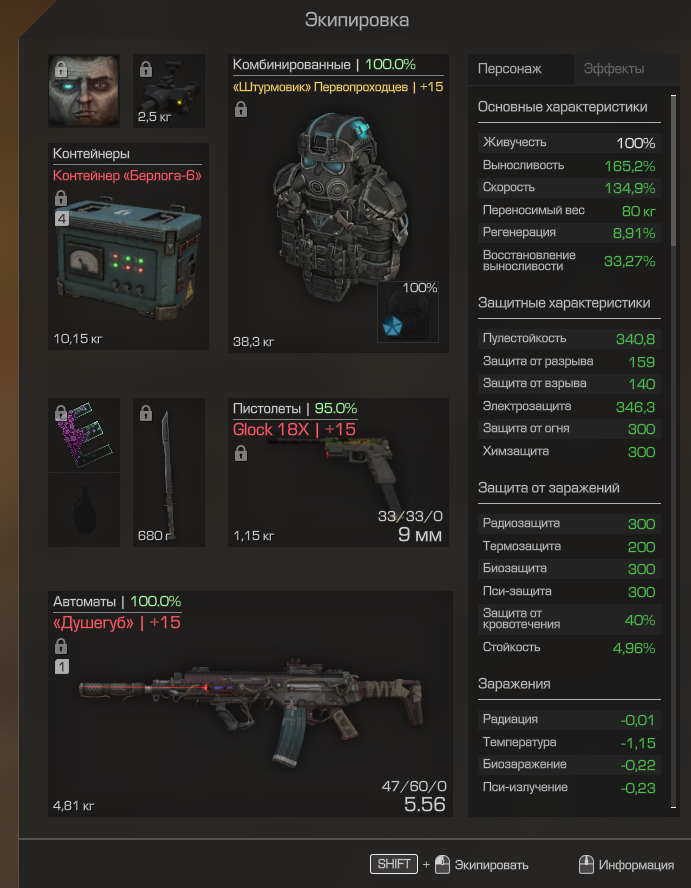691x888 pixels.
Task: Click the lock icon on armor slot
Action: coord(241,109)
